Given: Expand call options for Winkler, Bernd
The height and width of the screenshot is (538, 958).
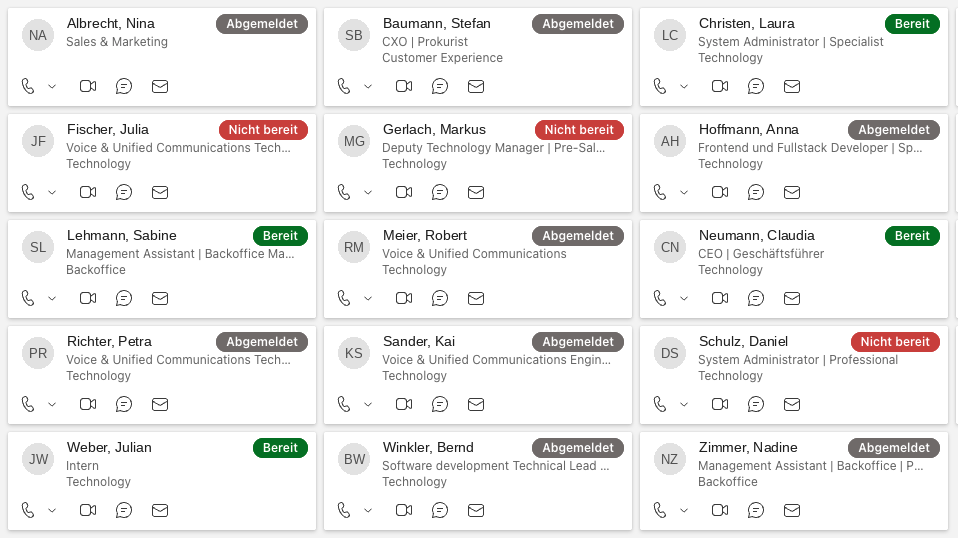Looking at the screenshot, I should coord(368,511).
